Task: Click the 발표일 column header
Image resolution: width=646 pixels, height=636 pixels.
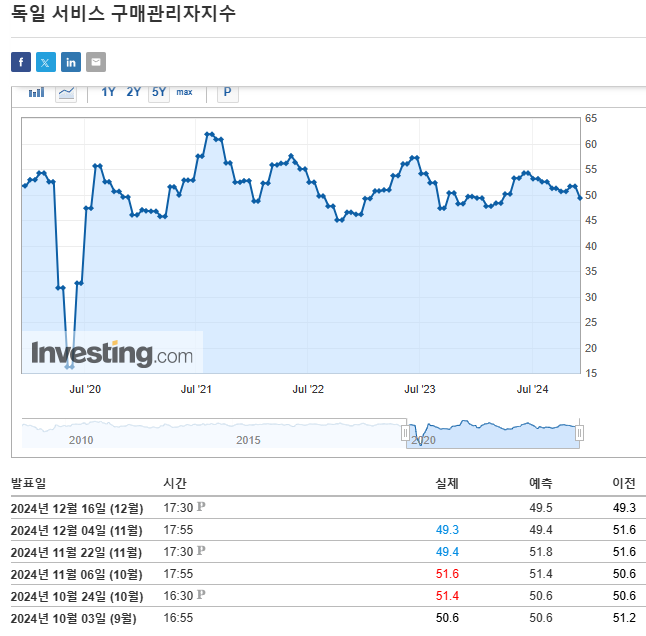Action: pyautogui.click(x=29, y=483)
